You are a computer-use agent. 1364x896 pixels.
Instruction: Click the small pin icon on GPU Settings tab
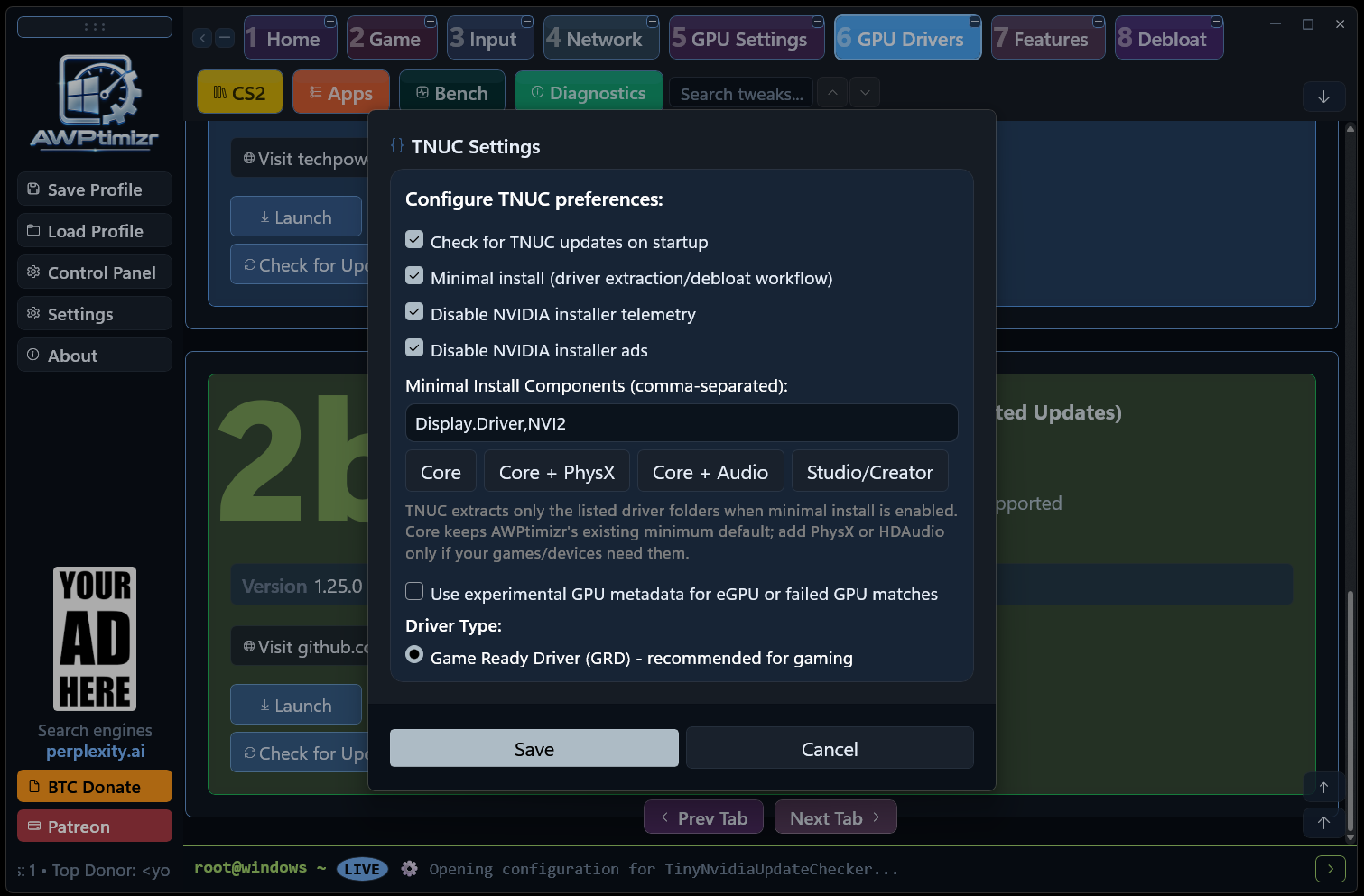[817, 22]
